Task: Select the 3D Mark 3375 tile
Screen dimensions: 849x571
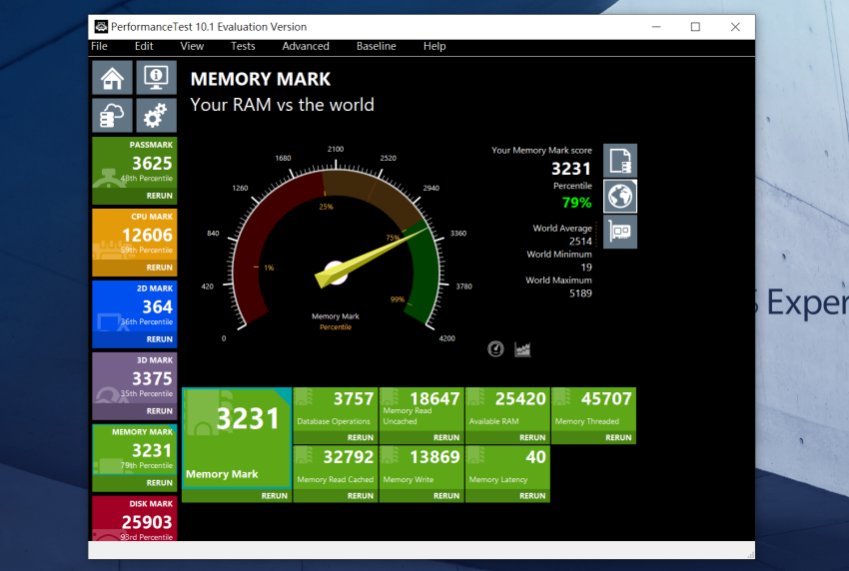Action: coord(134,378)
